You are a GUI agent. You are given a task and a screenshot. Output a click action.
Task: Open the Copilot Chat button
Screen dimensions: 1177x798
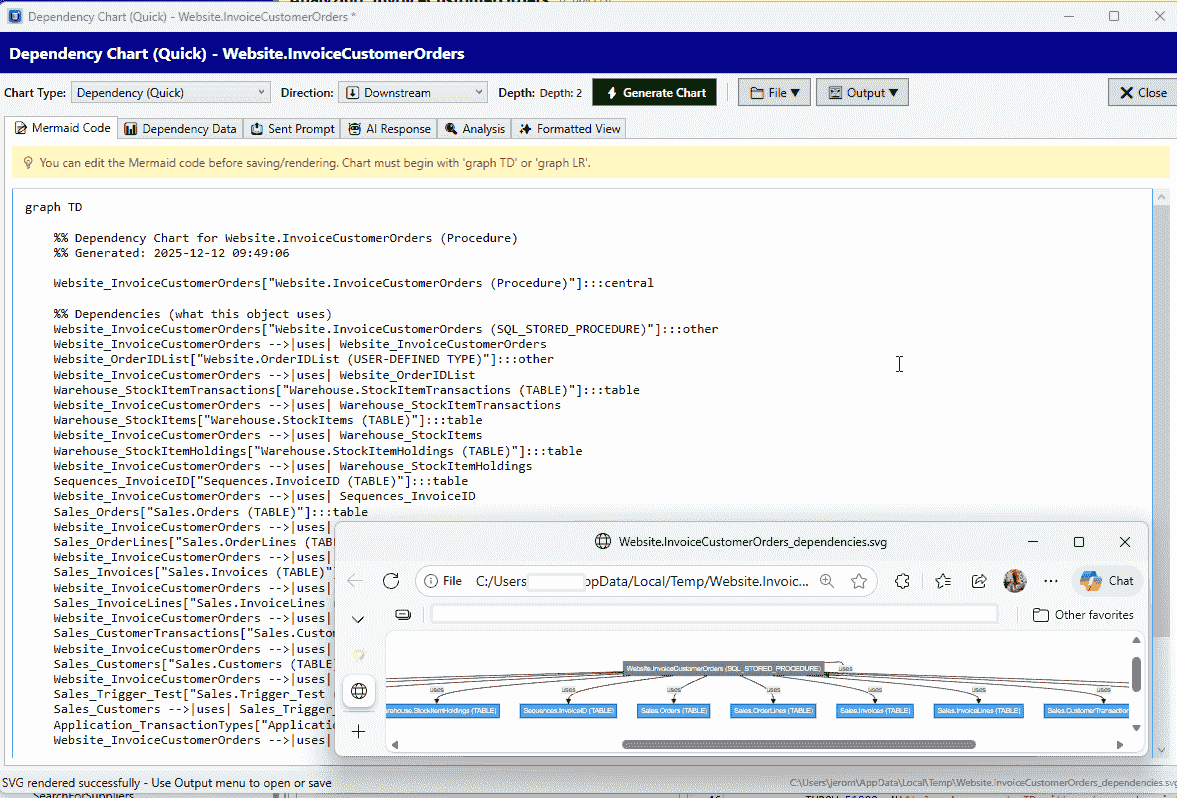click(1108, 581)
